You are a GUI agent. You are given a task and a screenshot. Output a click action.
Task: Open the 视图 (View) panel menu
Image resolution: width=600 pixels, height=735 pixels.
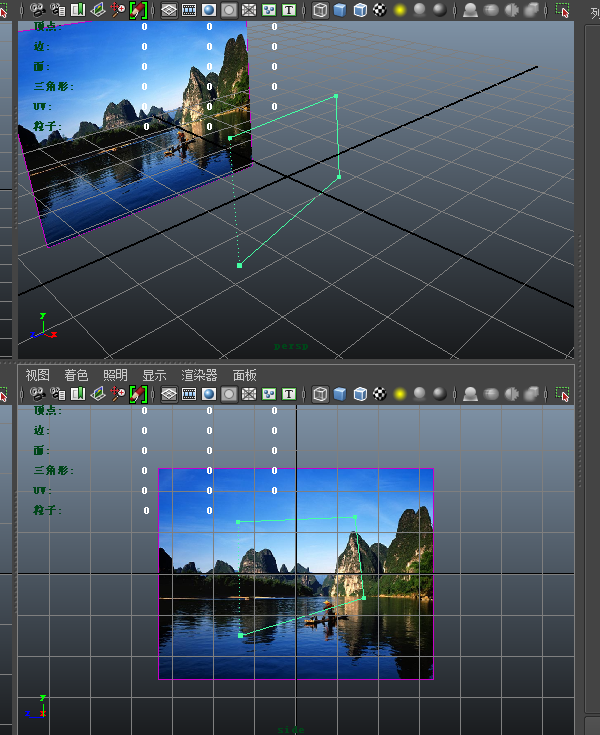click(37, 375)
